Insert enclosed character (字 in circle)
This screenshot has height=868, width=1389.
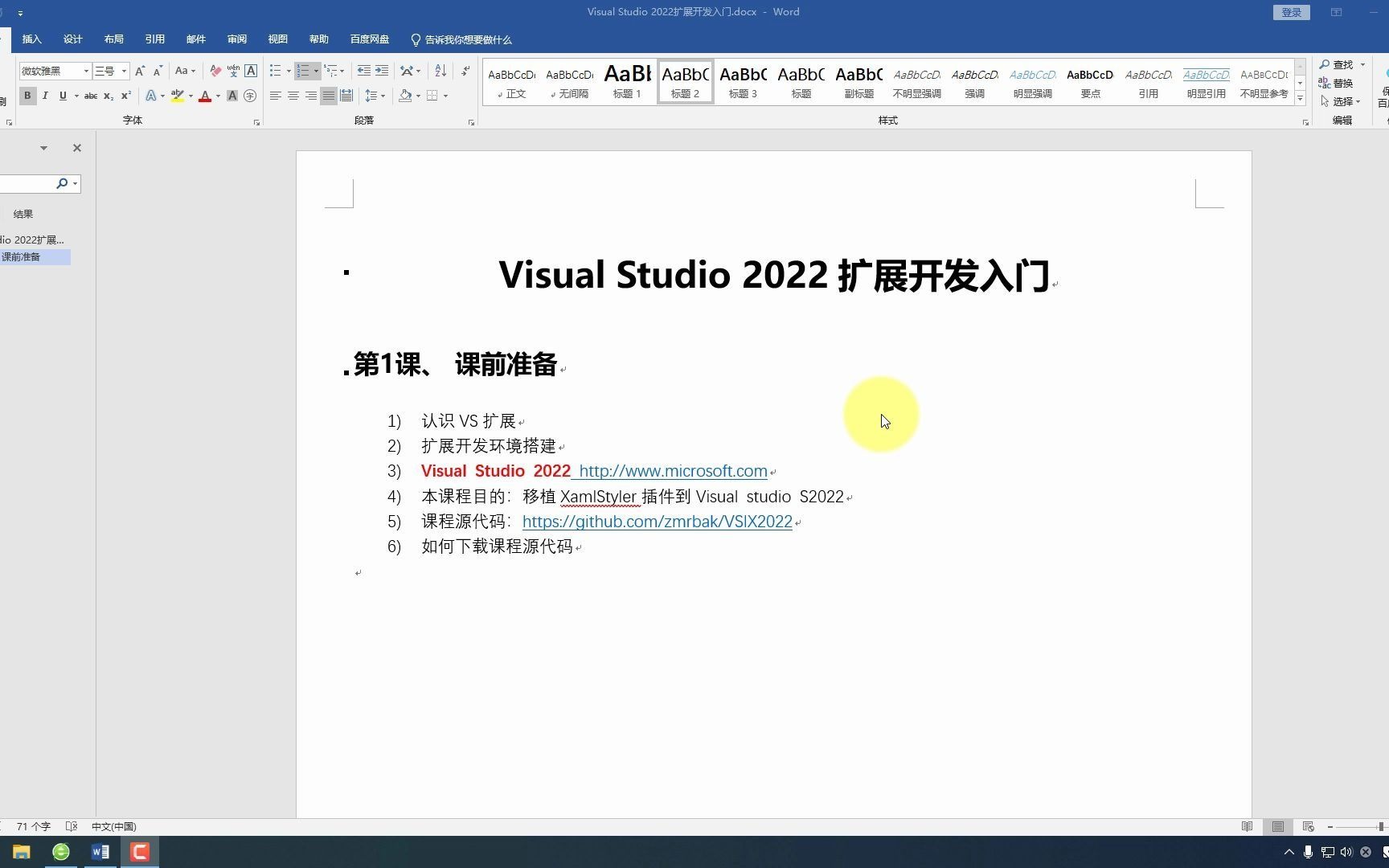tap(250, 96)
